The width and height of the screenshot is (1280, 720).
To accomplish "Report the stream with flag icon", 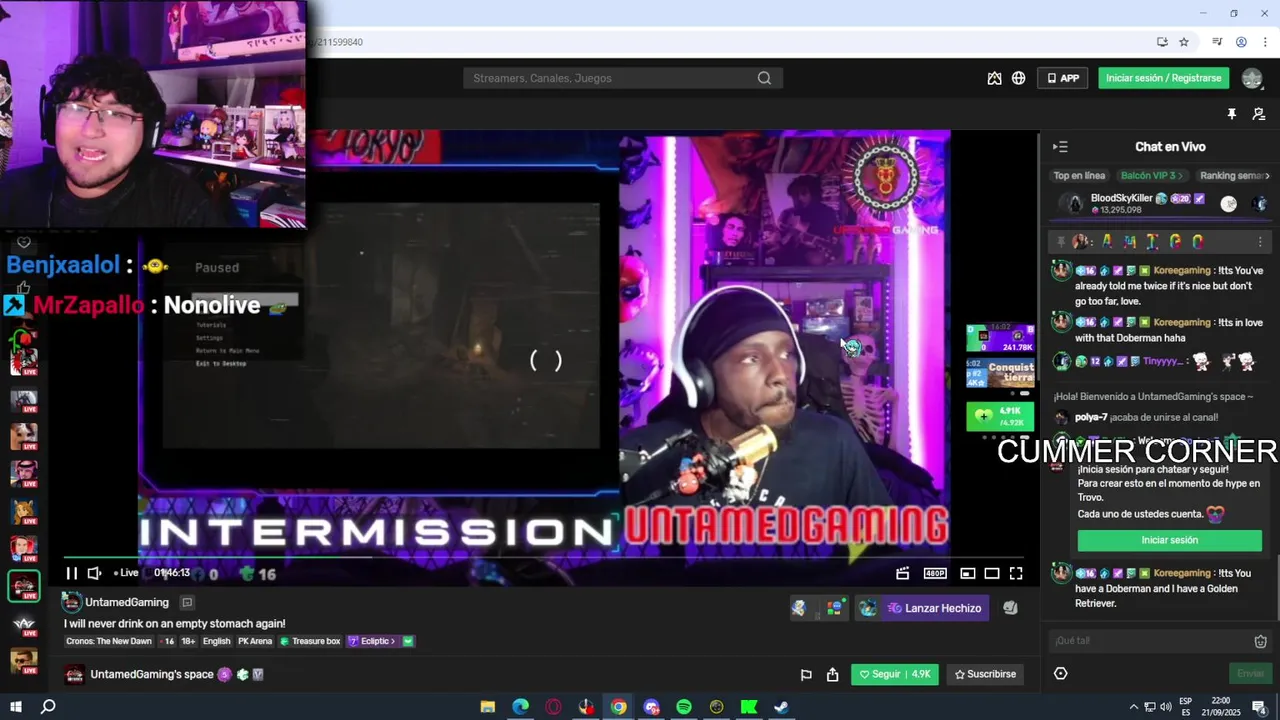I will click(806, 674).
